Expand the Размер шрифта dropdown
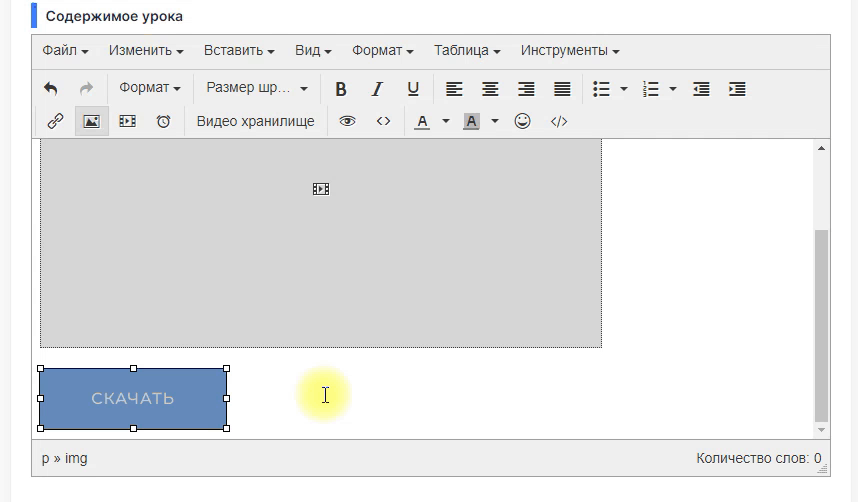This screenshot has width=858, height=502. click(257, 88)
